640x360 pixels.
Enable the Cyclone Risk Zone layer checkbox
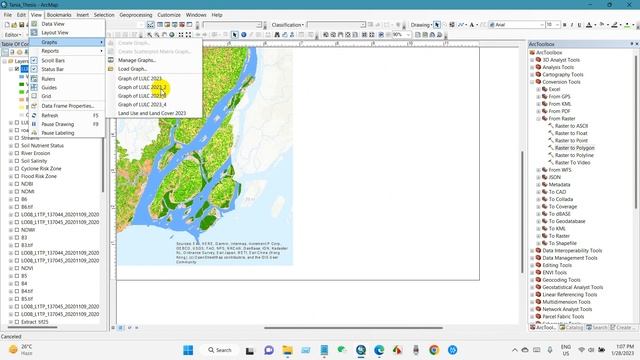17,169
